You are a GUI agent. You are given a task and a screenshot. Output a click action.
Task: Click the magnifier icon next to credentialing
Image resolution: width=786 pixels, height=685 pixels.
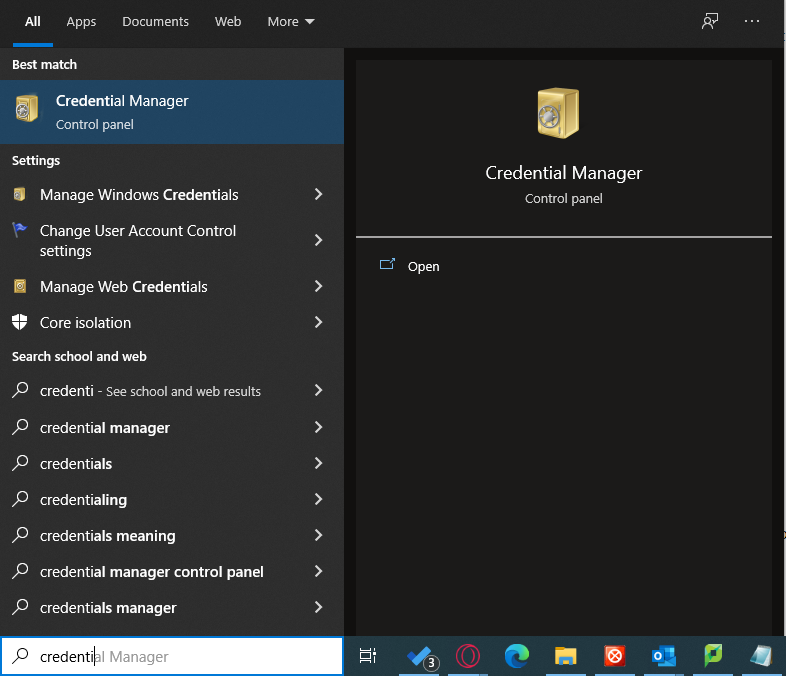20,499
